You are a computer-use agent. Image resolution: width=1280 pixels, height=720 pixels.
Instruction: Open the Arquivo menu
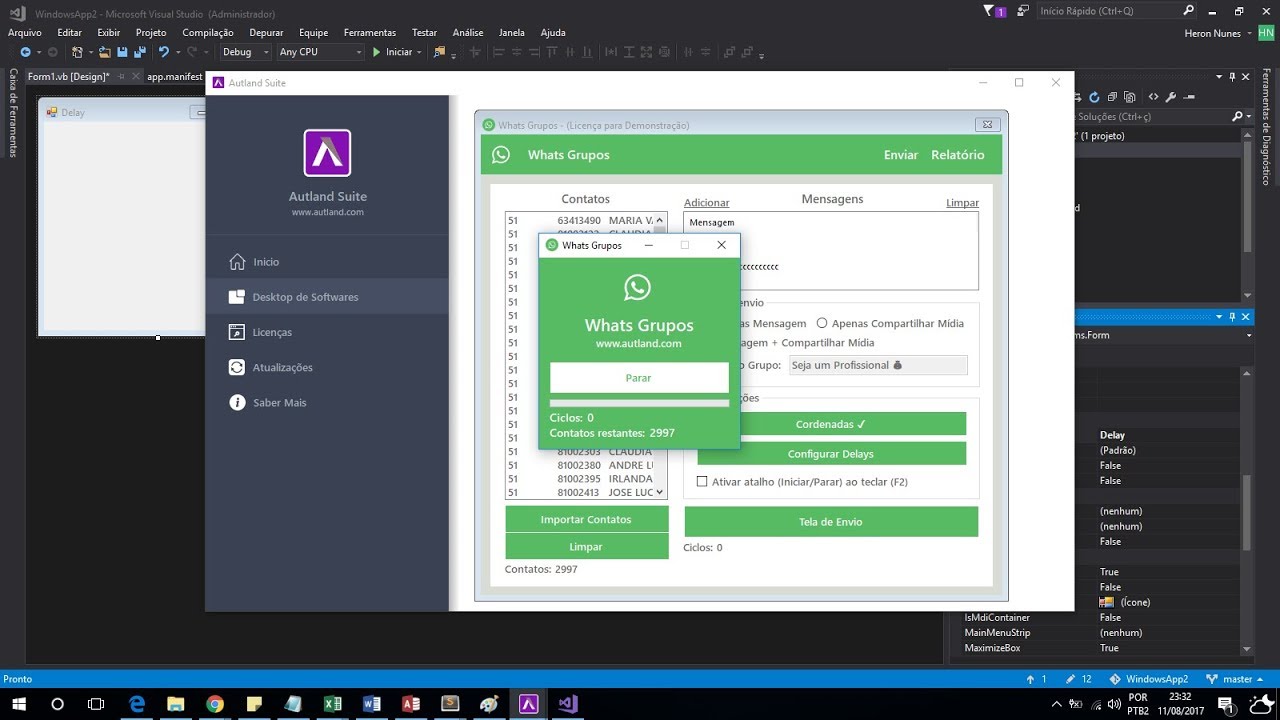[25, 33]
